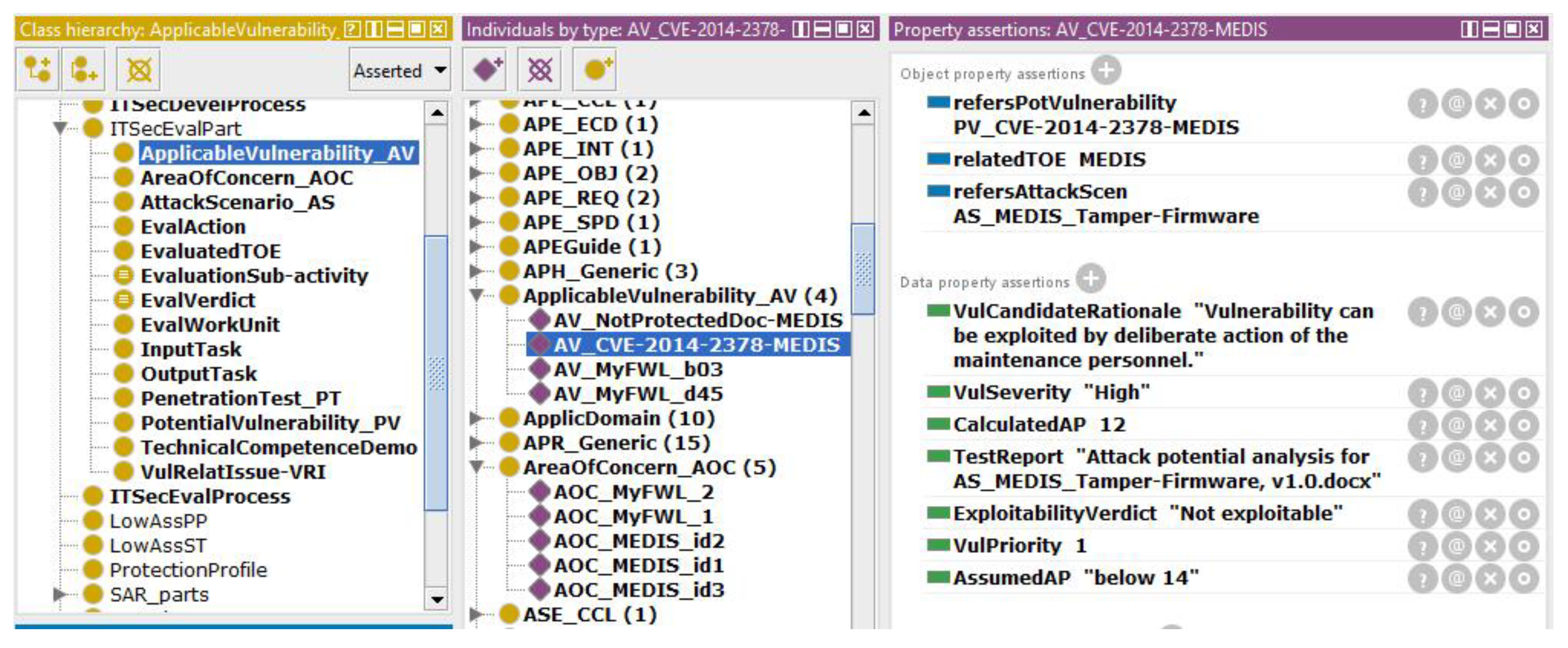Select individual AV_MyFWL_b03
Viewport: 1568px width, 648px height.
tap(637, 370)
